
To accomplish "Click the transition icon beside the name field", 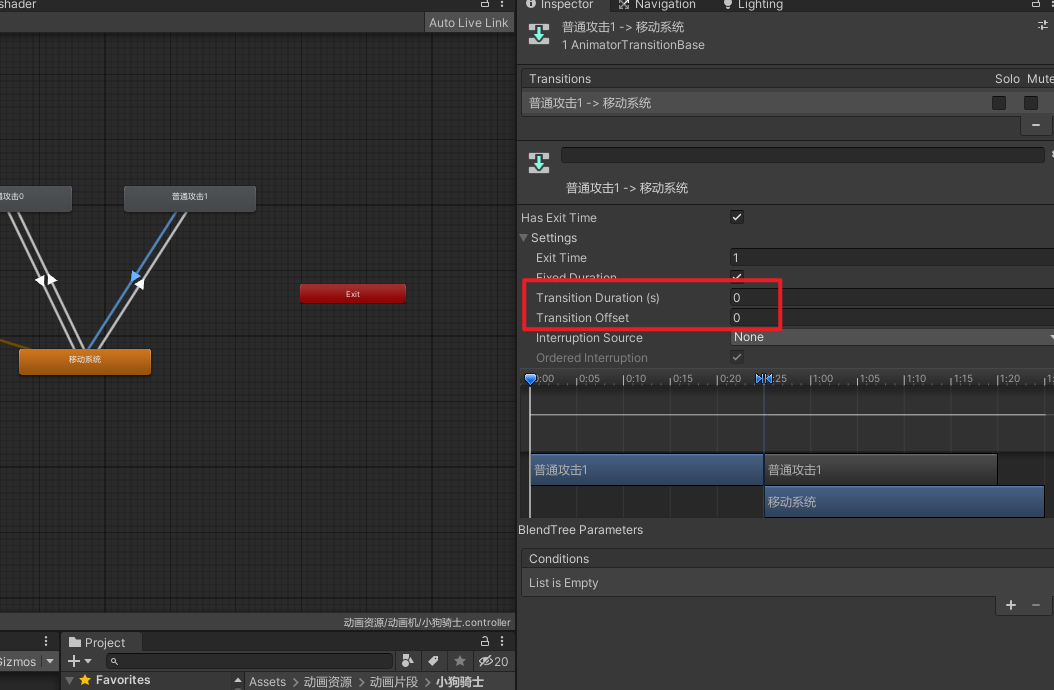I will tap(538, 162).
